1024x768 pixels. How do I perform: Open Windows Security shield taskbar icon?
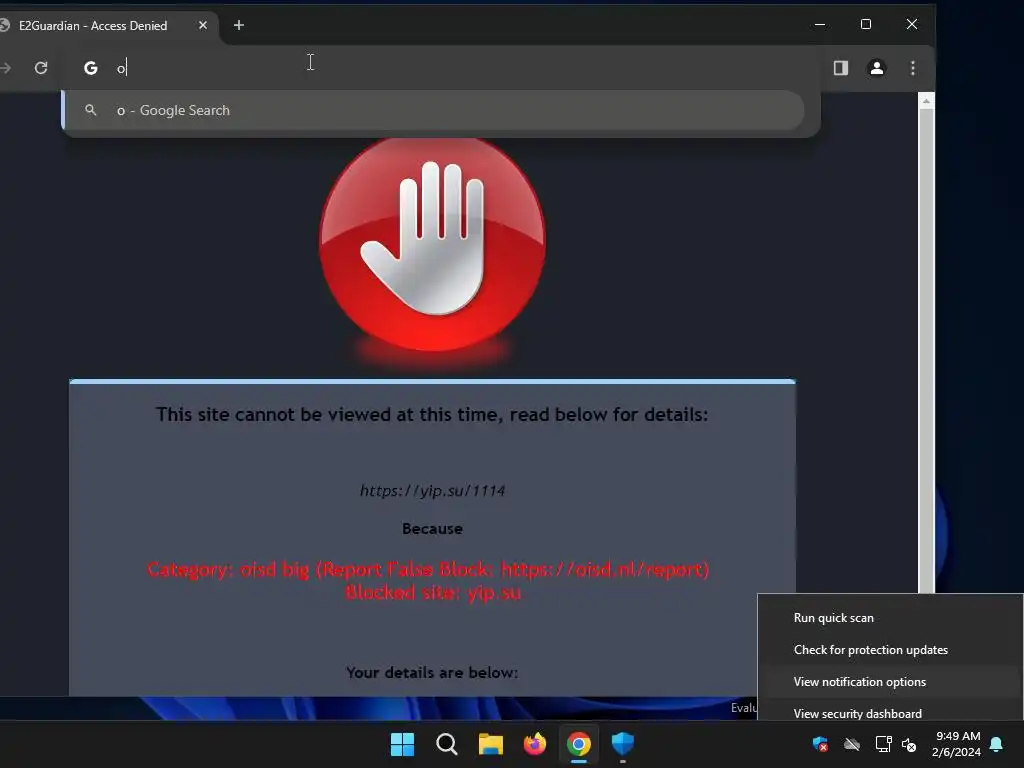pos(623,744)
